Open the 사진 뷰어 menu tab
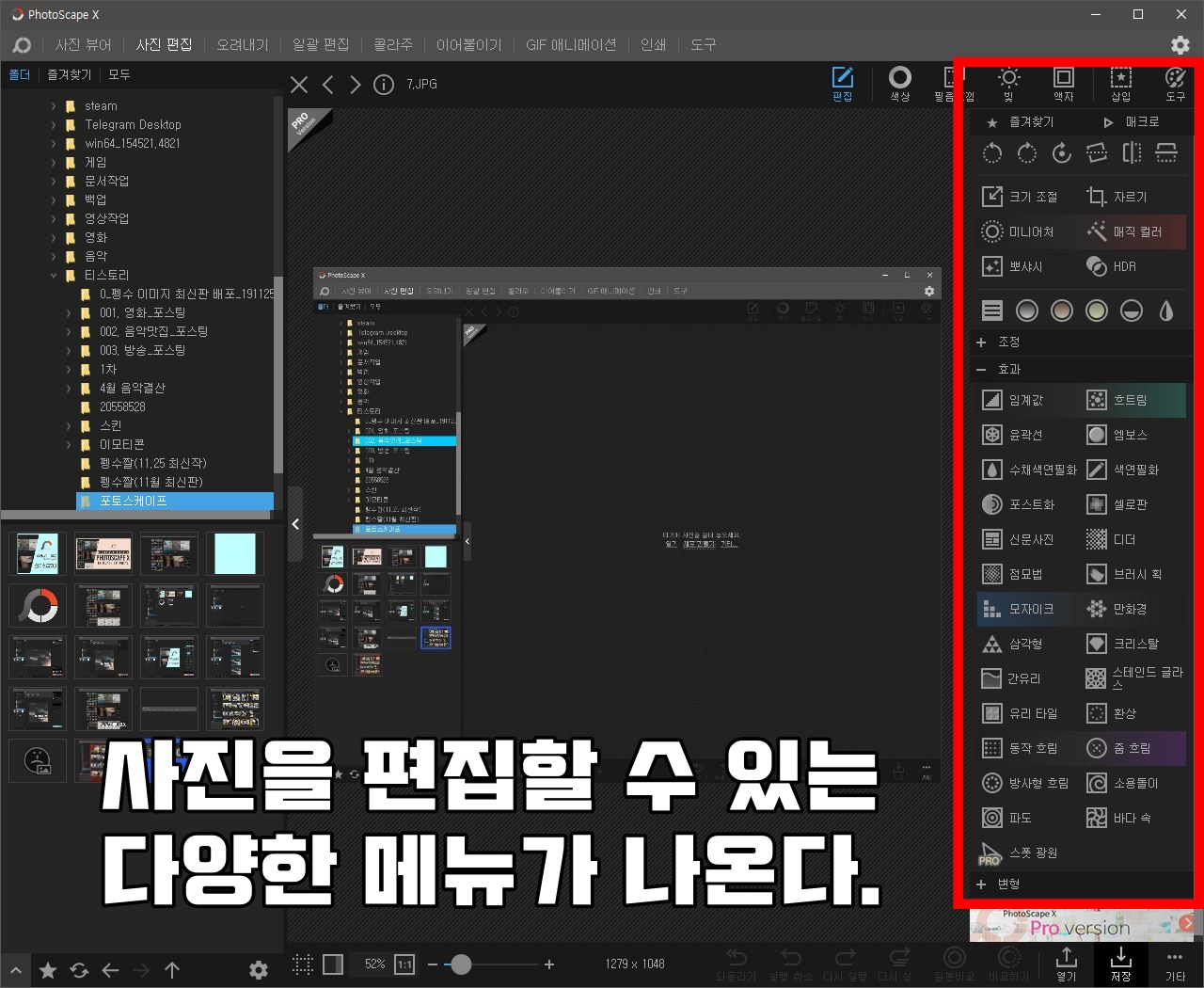The height and width of the screenshot is (988, 1204). 83,44
